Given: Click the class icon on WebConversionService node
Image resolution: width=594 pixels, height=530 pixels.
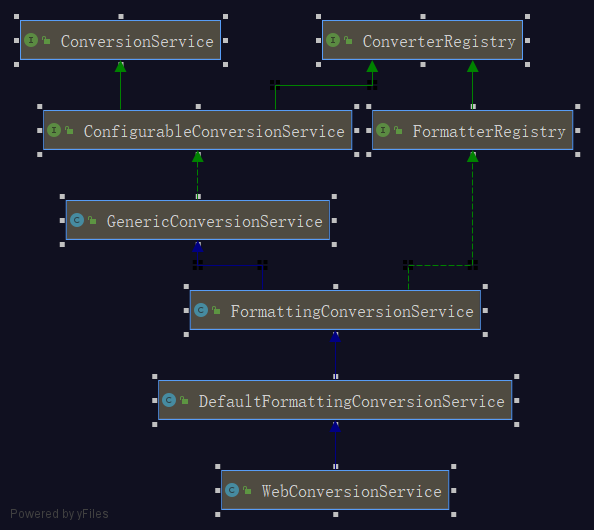Looking at the screenshot, I should click(232, 490).
